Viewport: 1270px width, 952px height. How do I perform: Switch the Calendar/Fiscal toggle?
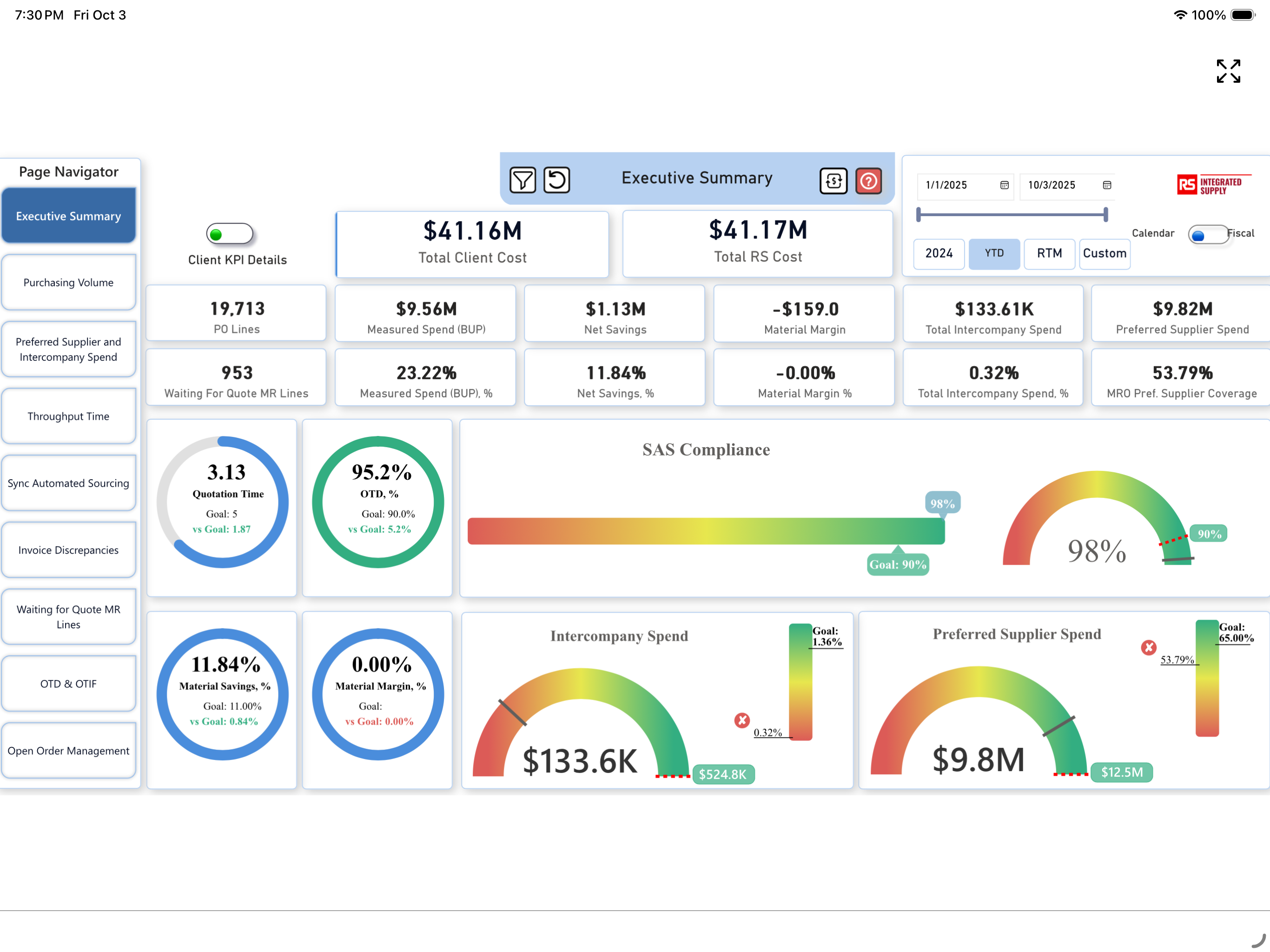pyautogui.click(x=1208, y=234)
